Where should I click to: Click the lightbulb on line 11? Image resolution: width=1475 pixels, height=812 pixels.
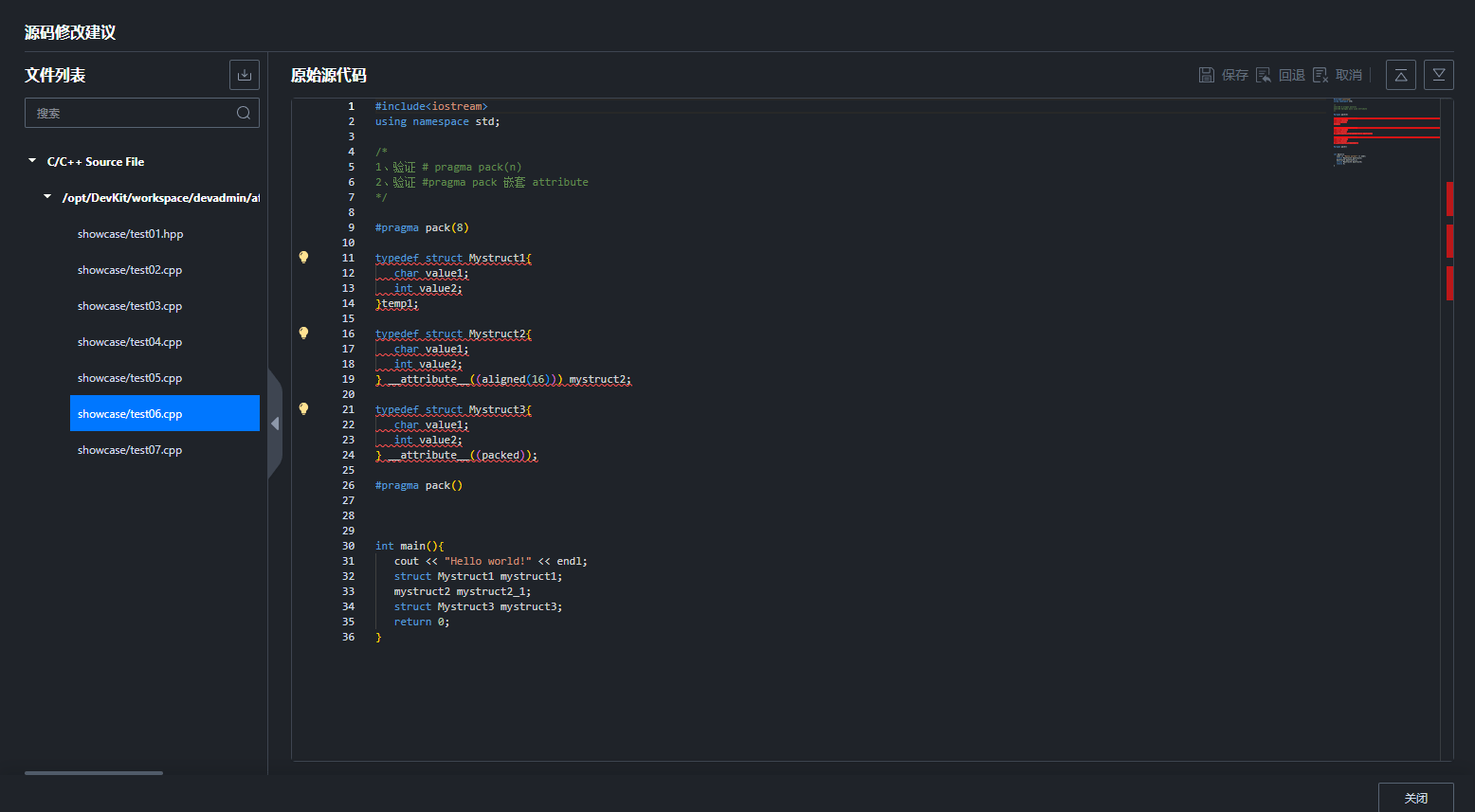coord(303,257)
